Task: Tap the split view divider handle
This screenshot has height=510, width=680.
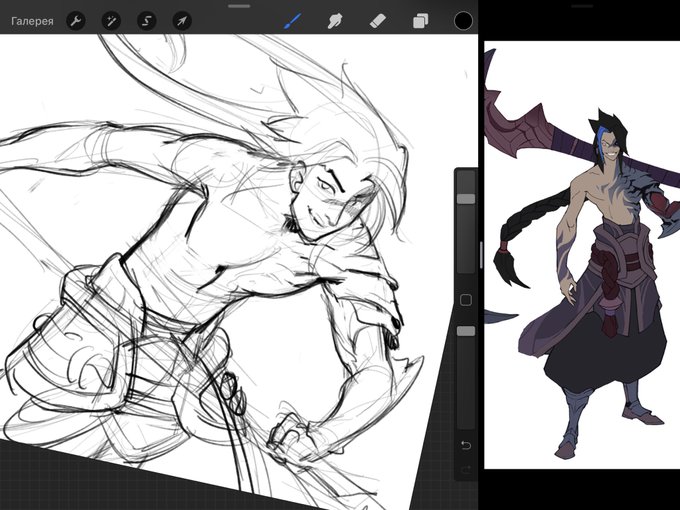Action: point(481,255)
